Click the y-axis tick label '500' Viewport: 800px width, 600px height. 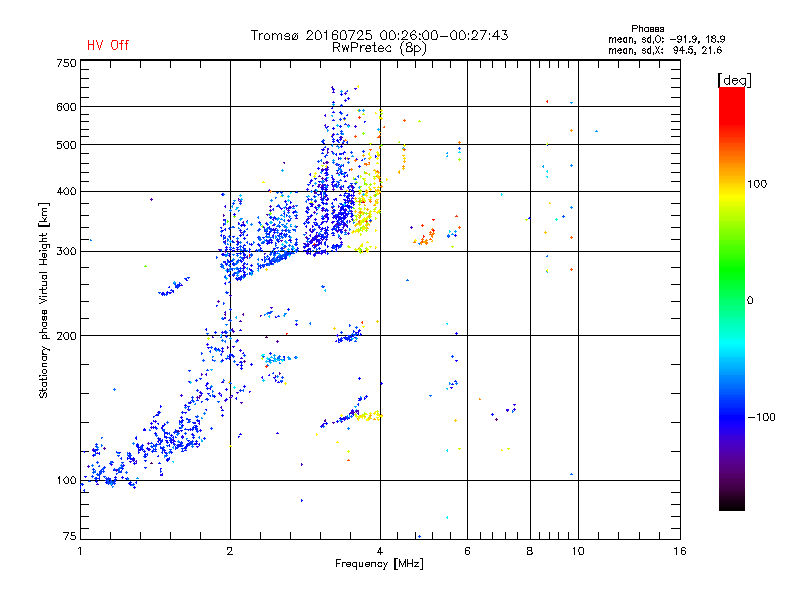(66, 145)
